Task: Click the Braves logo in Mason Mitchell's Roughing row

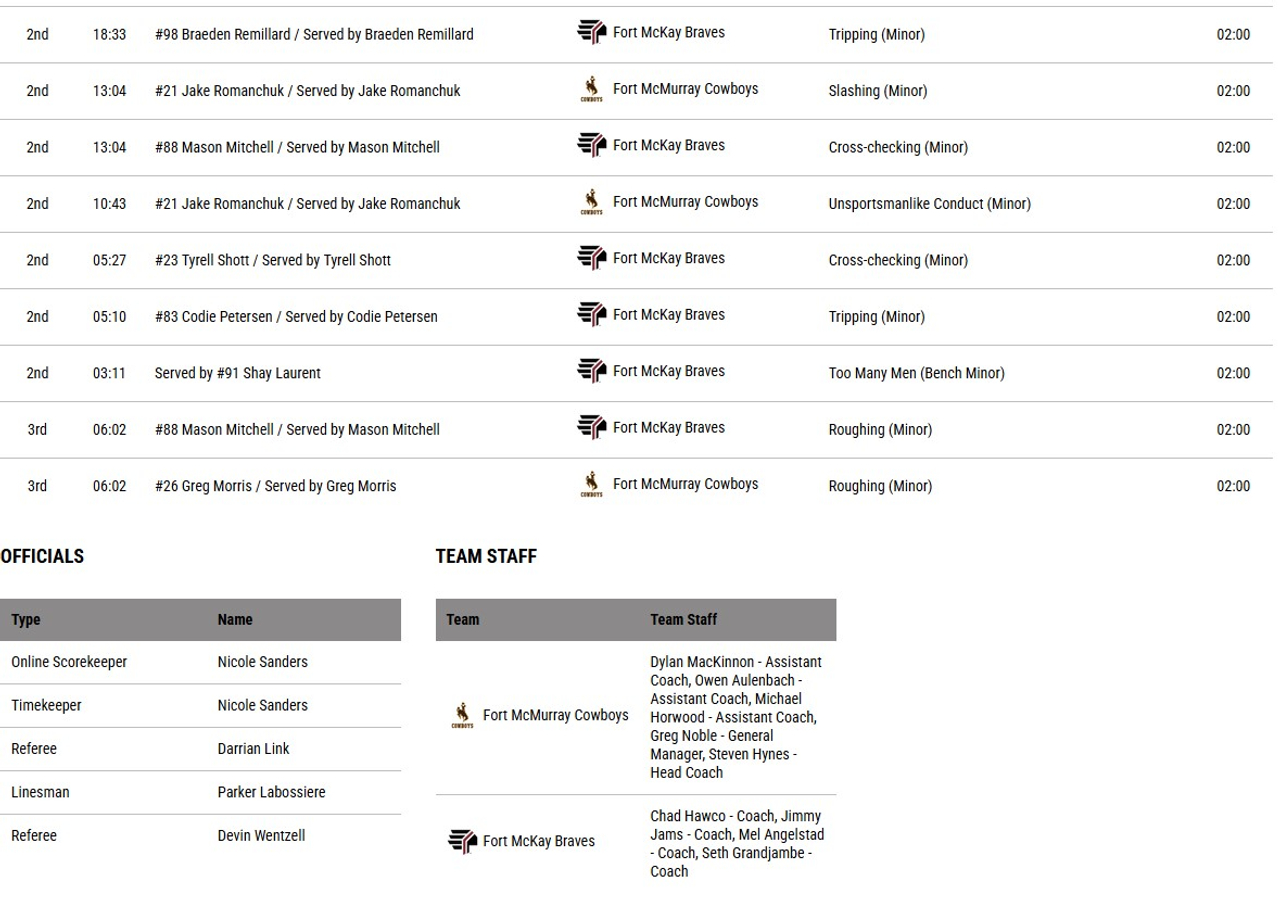Action: coord(592,428)
